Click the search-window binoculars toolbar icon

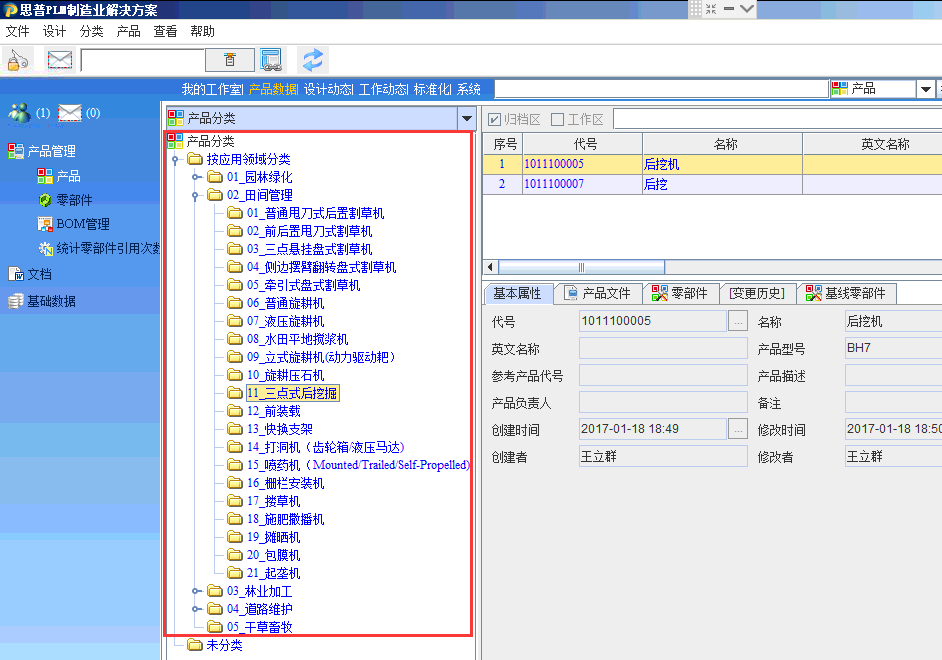point(272,60)
